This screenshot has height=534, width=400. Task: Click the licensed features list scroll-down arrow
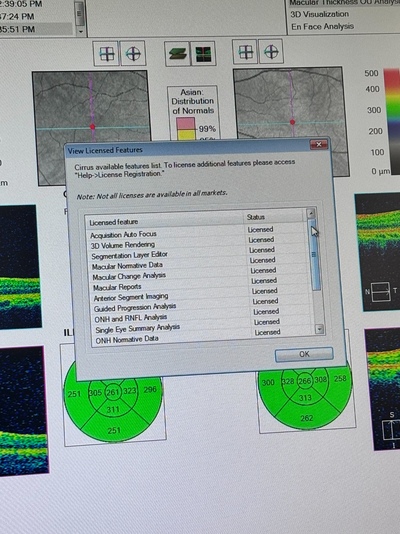point(319,329)
